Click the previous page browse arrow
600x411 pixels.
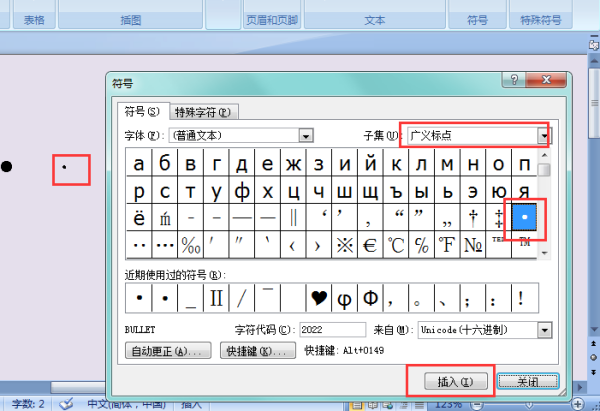point(593,343)
